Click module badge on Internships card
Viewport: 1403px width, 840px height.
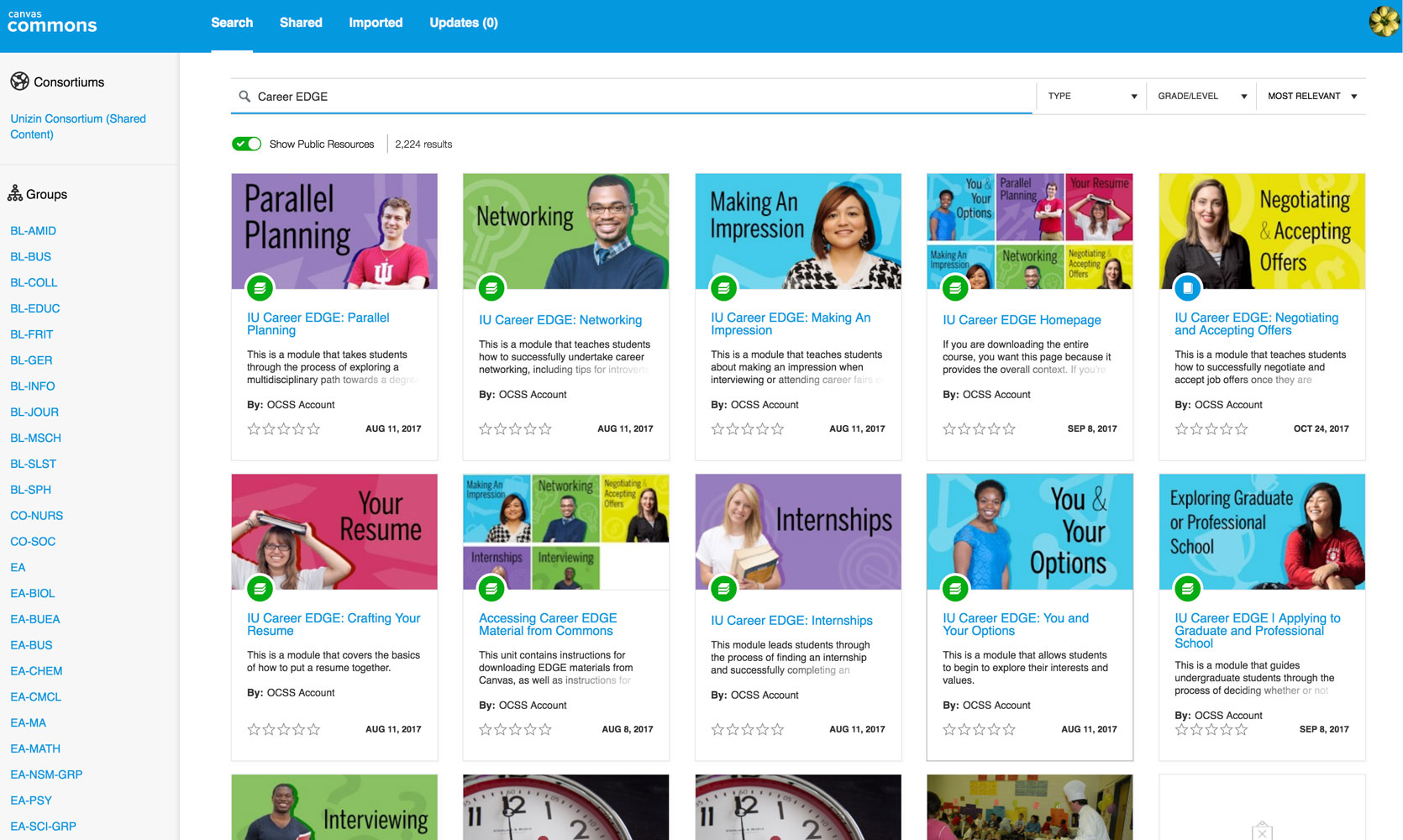[x=723, y=589]
